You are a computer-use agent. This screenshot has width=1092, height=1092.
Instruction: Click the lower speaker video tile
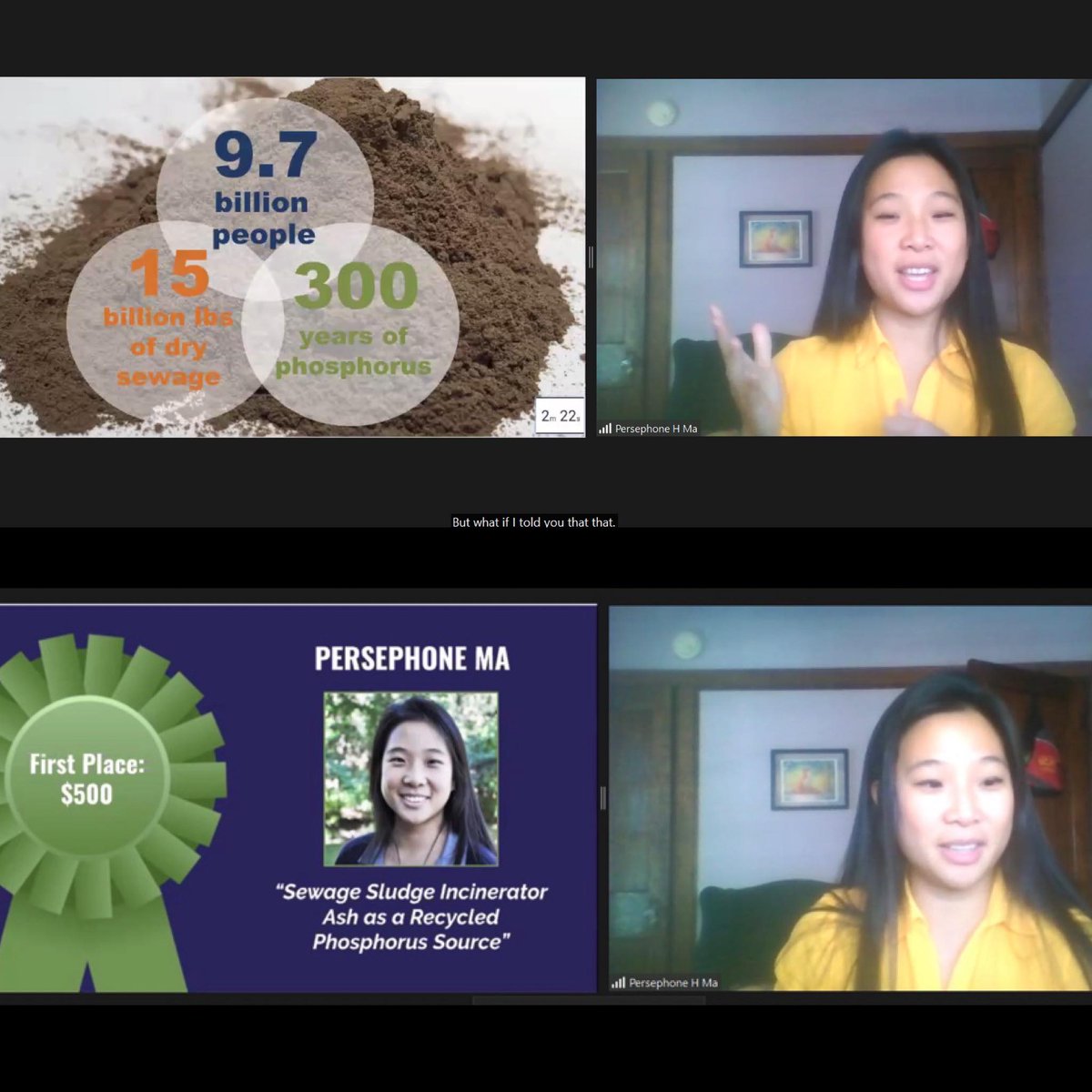coord(850,798)
